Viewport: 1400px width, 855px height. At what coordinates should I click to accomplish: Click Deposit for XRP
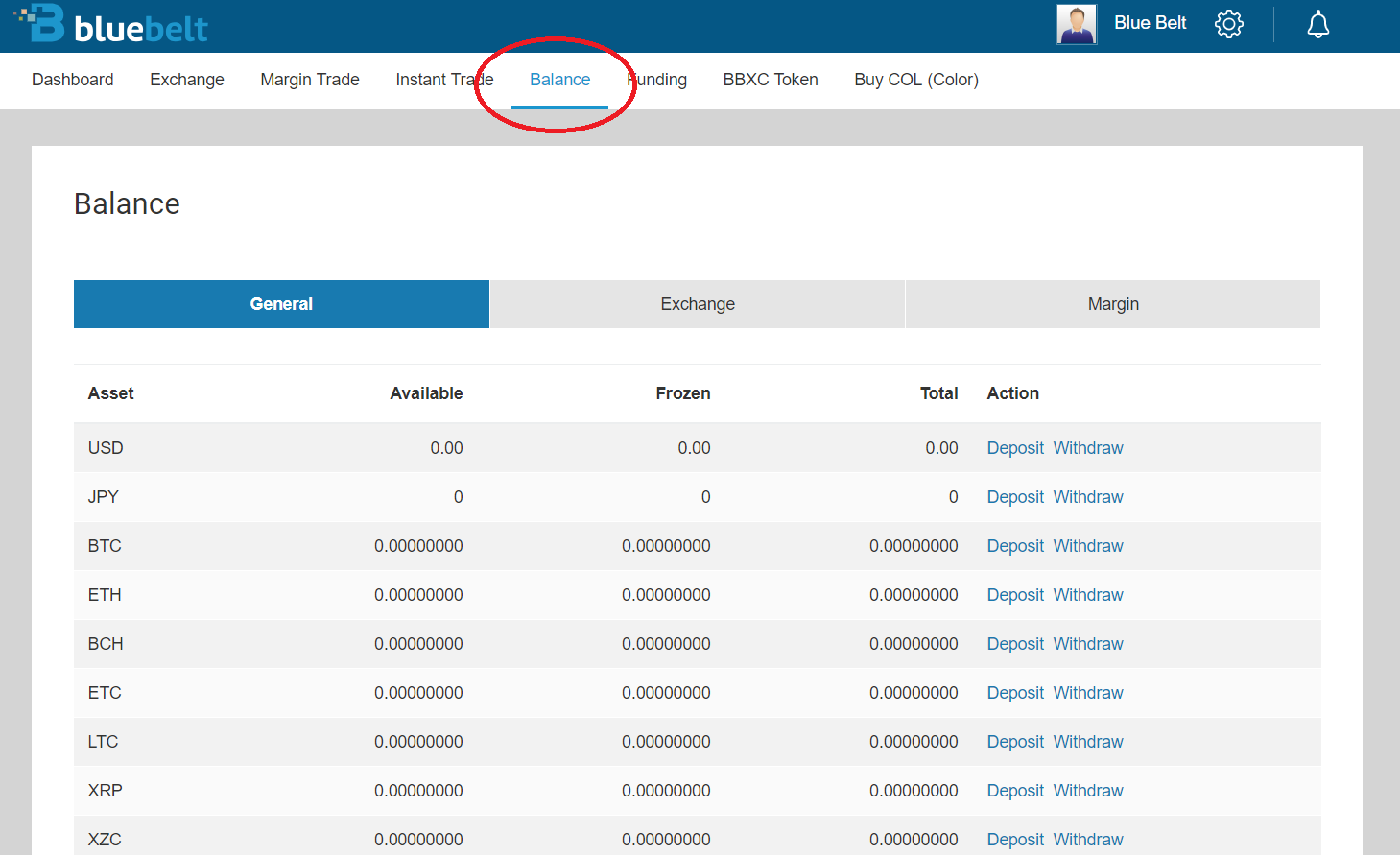click(1015, 791)
